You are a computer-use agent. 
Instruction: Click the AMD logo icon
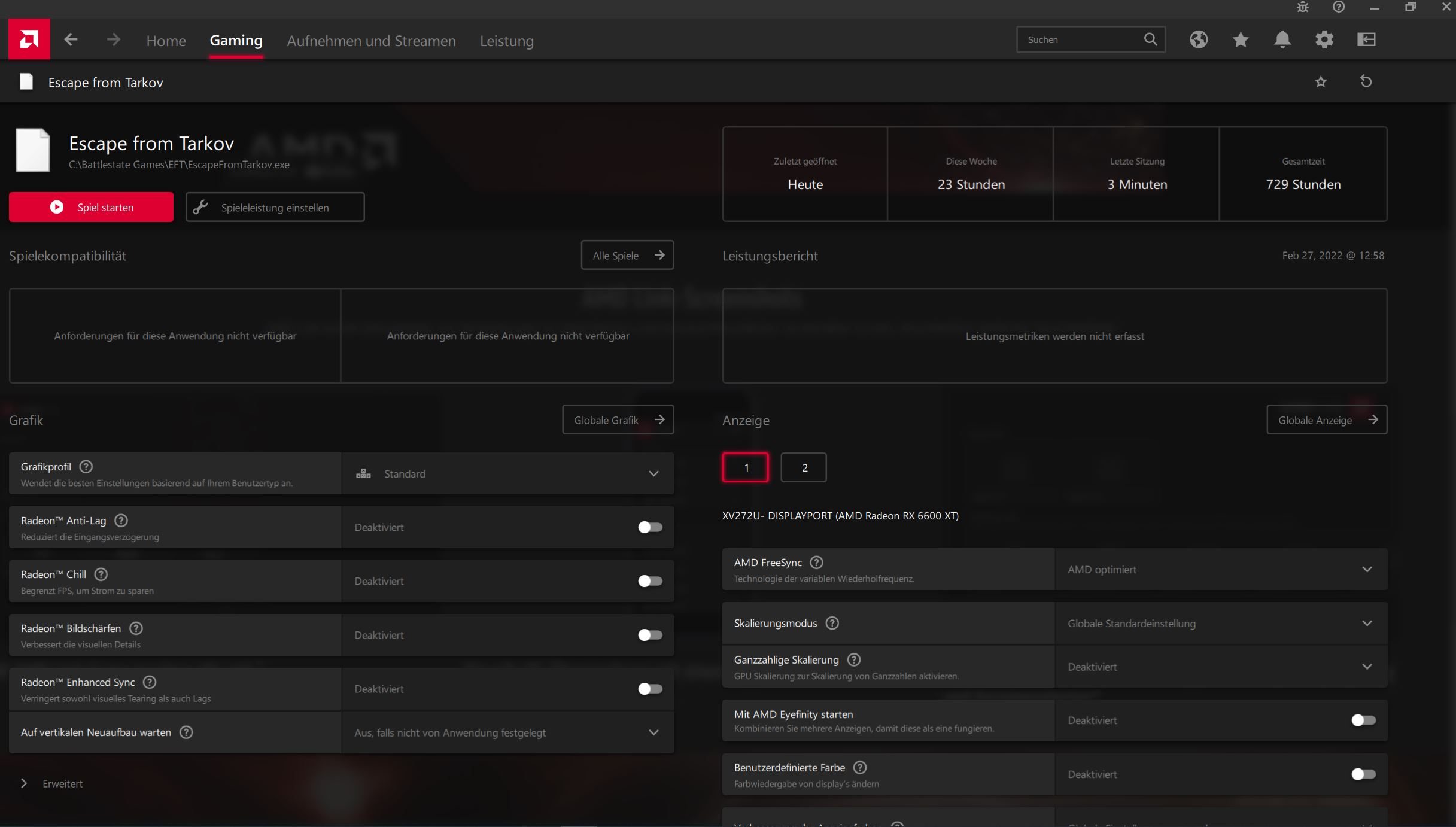click(29, 39)
